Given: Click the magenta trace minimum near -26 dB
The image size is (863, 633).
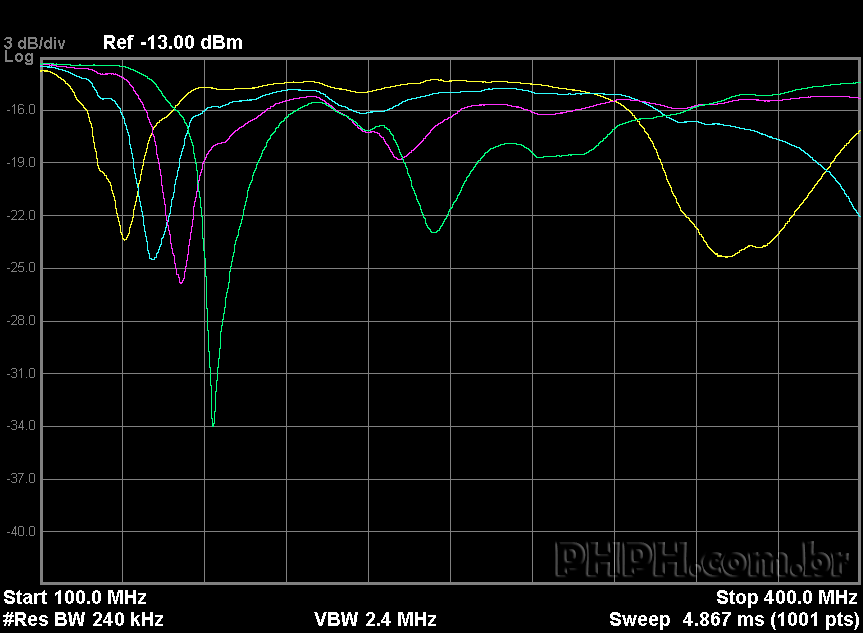Looking at the screenshot, I should click(181, 283).
